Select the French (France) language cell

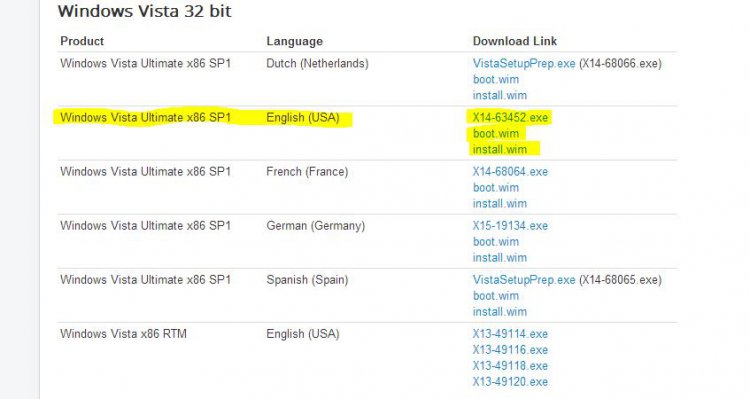point(307,172)
